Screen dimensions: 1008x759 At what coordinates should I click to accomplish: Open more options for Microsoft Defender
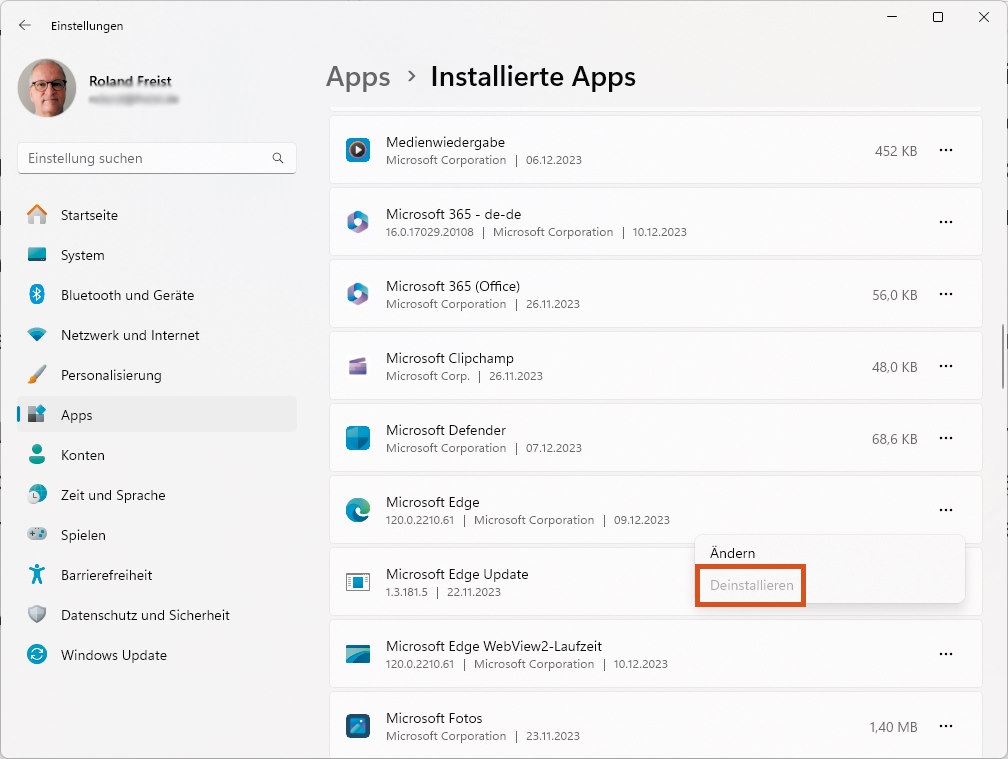[946, 438]
